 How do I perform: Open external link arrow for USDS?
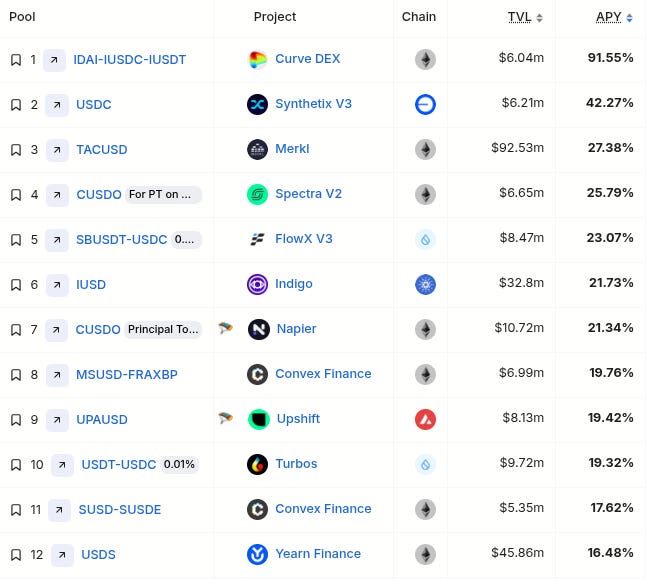point(62,555)
